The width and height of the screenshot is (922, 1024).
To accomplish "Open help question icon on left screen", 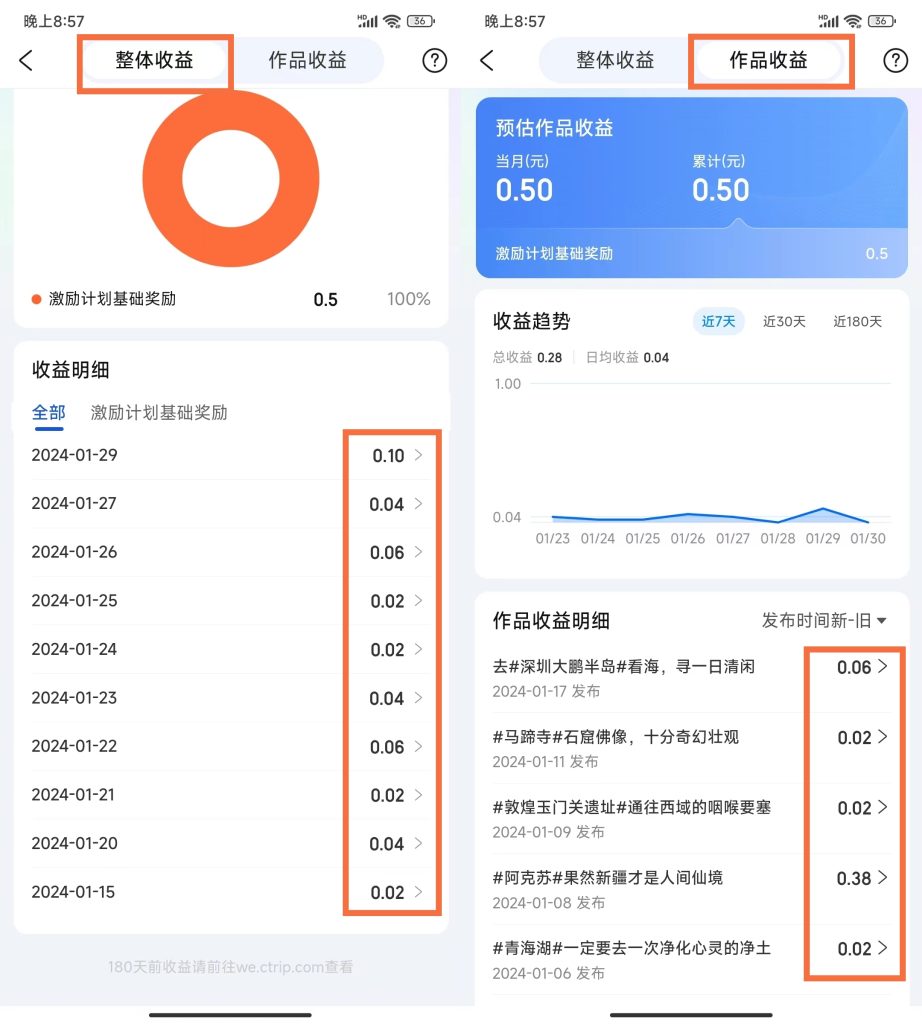I will (434, 61).
